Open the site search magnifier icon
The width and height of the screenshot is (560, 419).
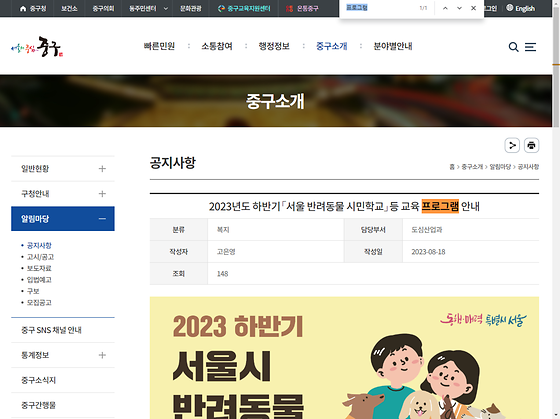coord(513,47)
